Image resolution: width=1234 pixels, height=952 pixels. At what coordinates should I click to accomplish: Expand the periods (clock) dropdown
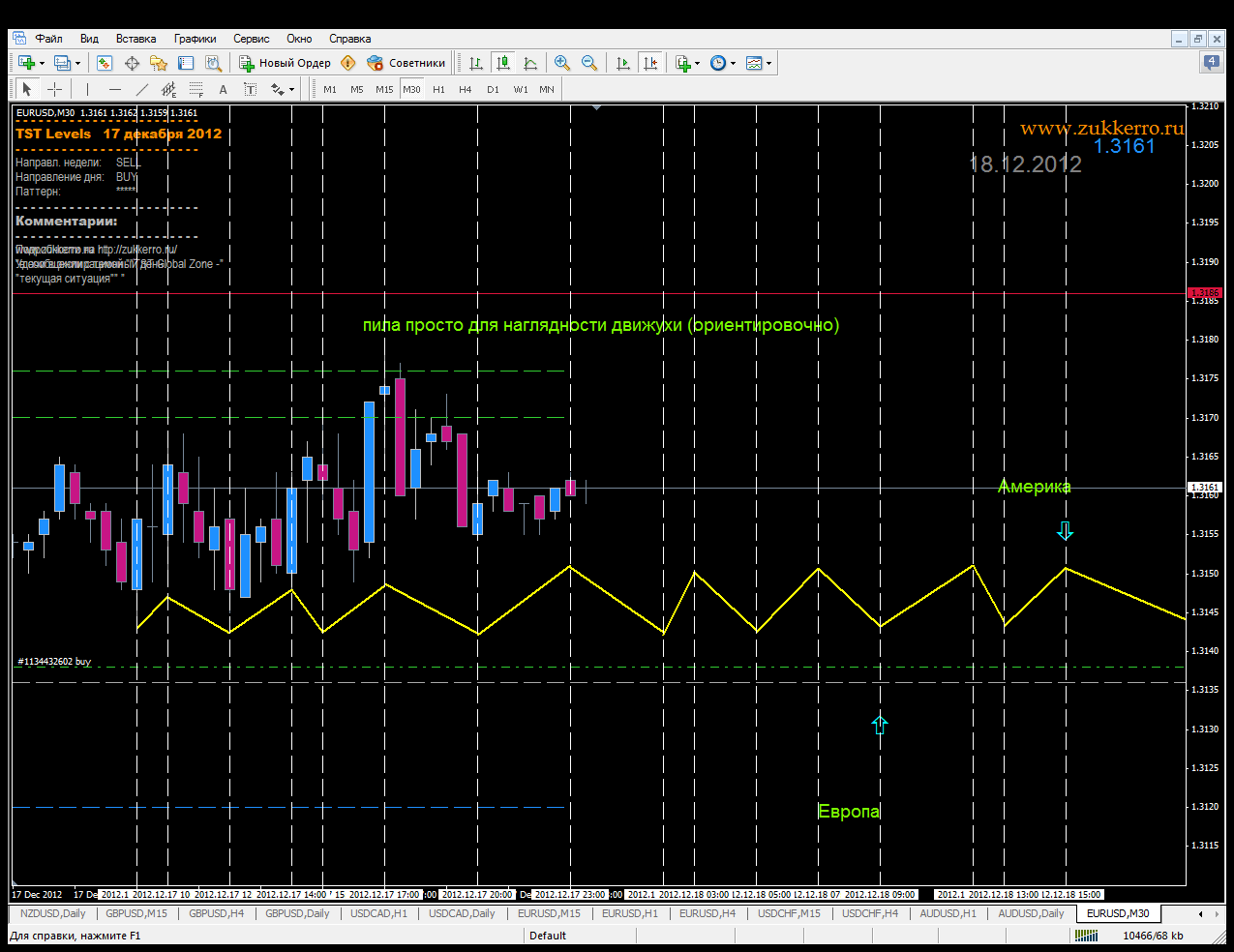[733, 64]
